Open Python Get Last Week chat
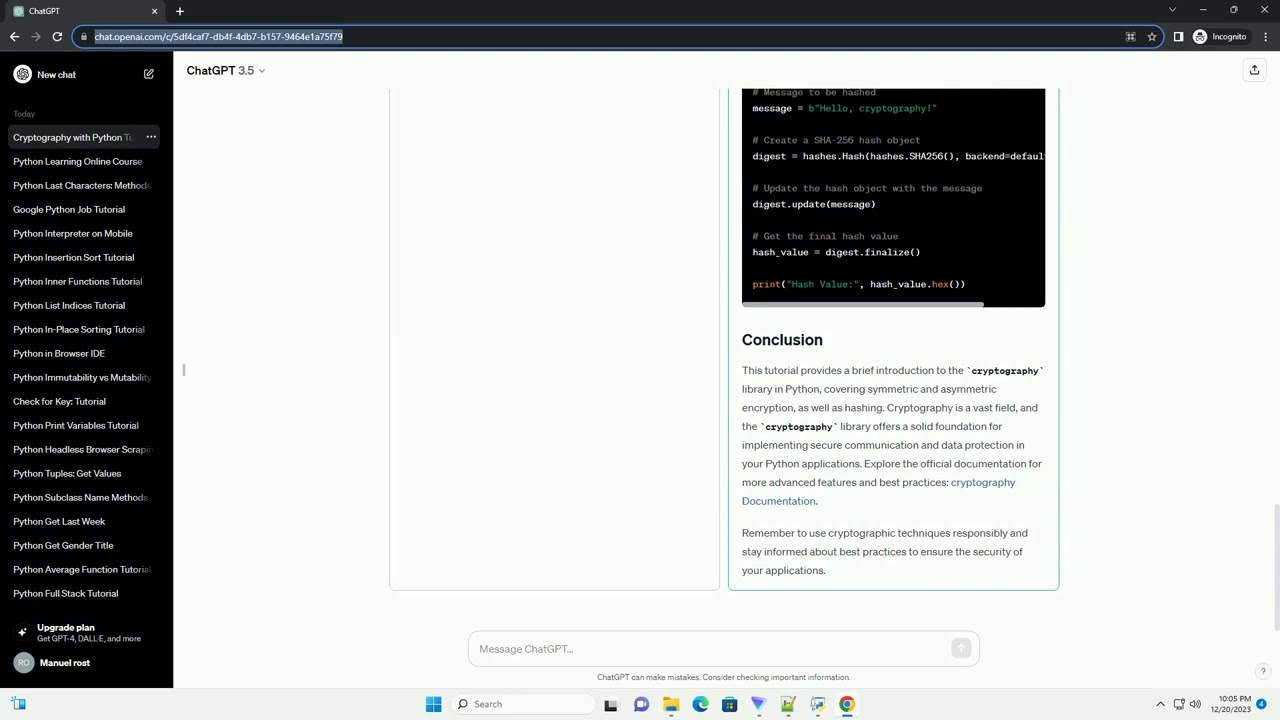The image size is (1280, 720). click(58, 521)
